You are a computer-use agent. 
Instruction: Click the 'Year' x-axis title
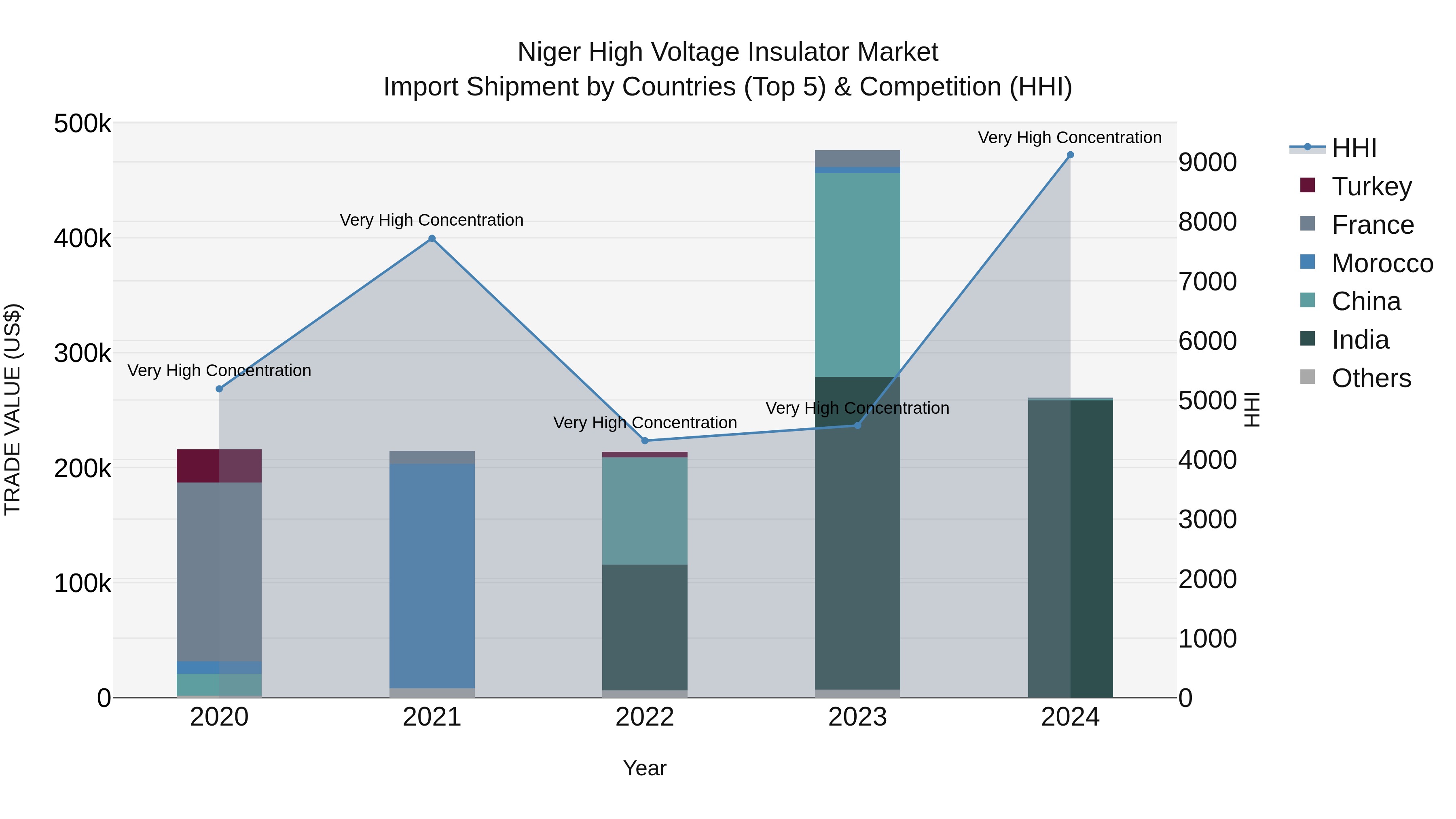645,768
